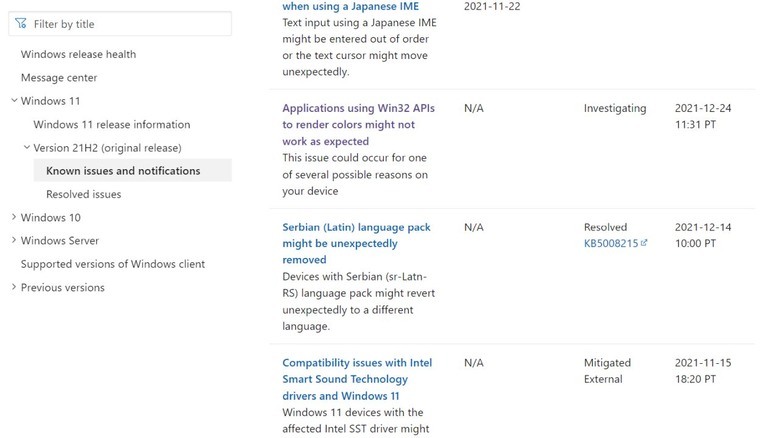
Task: Select the Windows Server sidebar item
Action: (x=60, y=240)
